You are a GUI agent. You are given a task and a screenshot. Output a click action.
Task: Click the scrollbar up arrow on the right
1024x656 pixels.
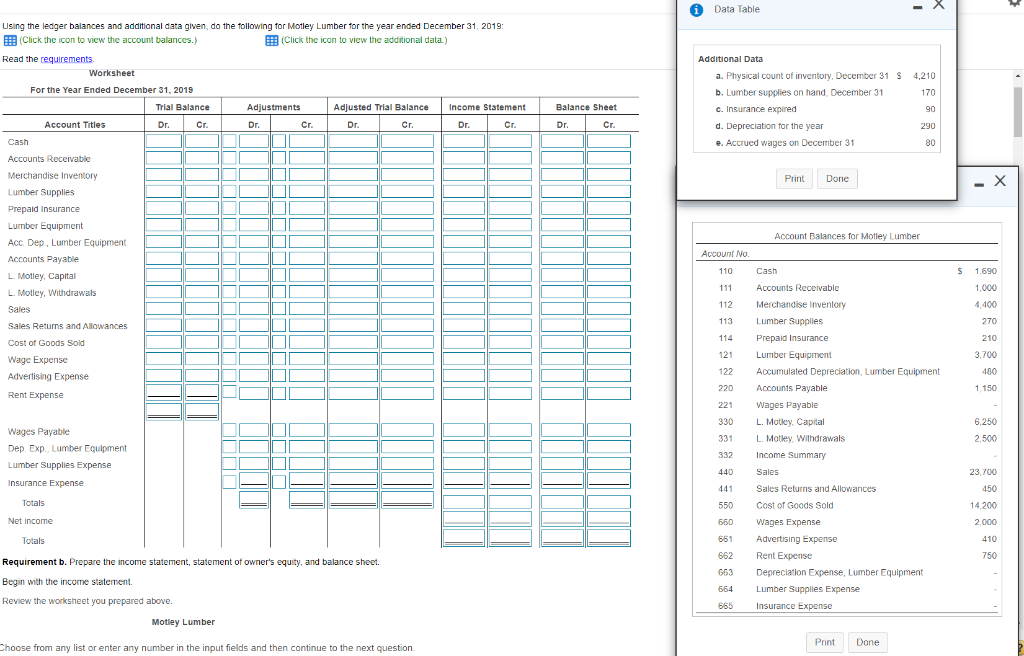point(1017,75)
